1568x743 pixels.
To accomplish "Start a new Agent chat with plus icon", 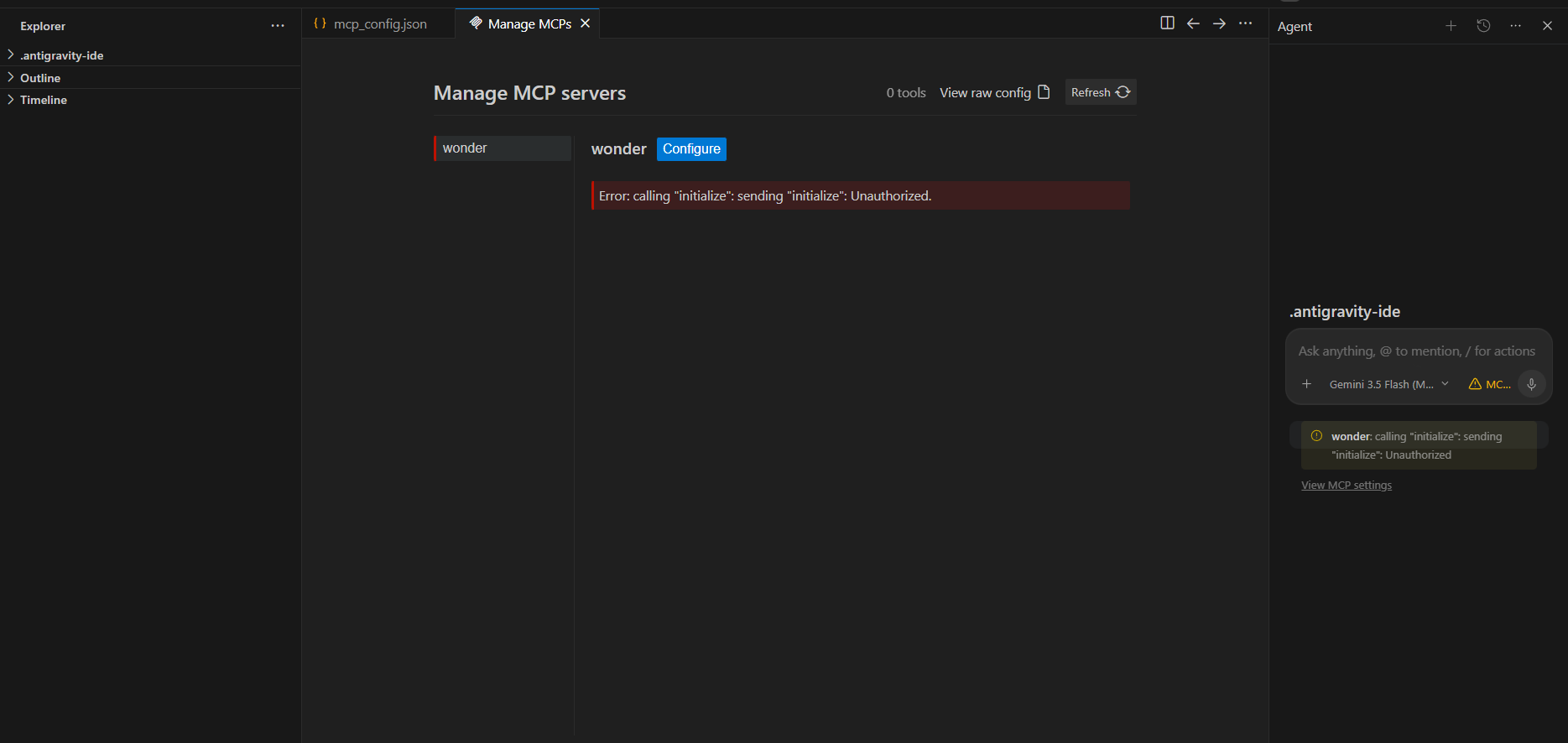I will (x=1451, y=26).
